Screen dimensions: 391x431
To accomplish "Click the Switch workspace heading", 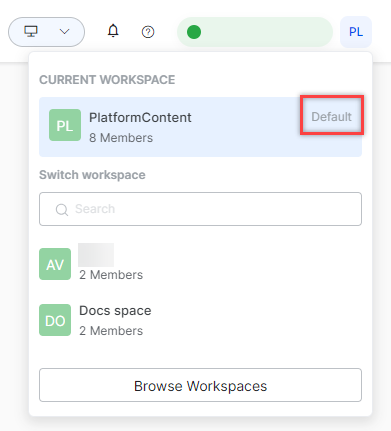I will coord(92,175).
